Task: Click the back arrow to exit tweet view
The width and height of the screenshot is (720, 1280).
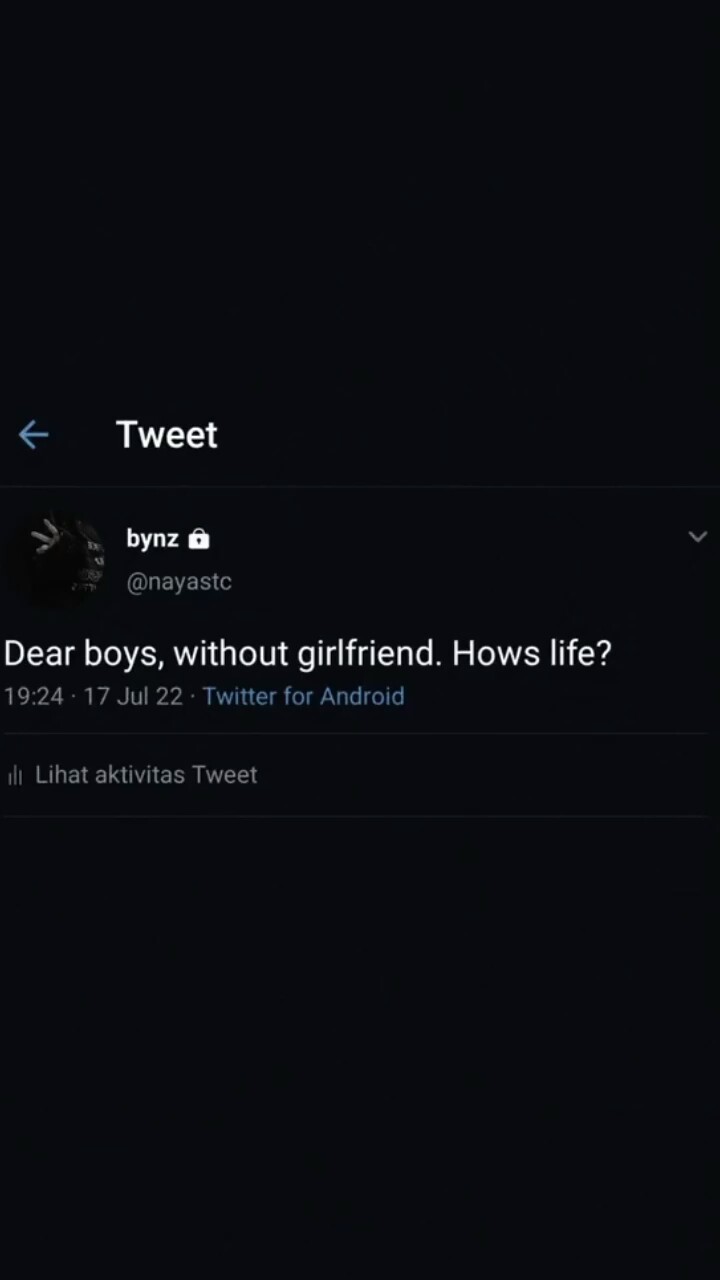Action: pos(33,434)
